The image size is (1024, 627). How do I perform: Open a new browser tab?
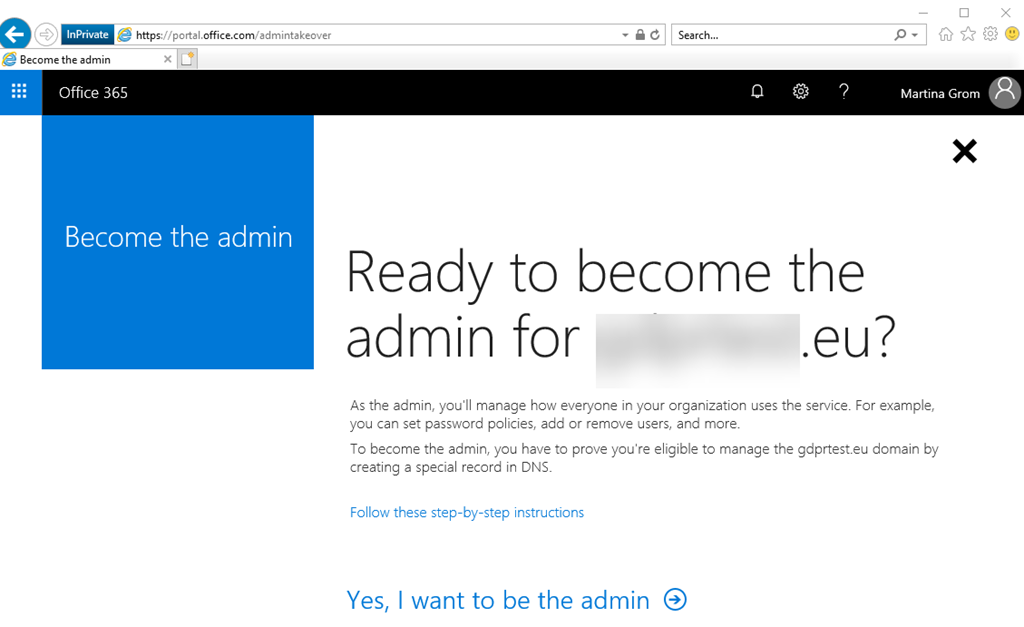tap(188, 60)
